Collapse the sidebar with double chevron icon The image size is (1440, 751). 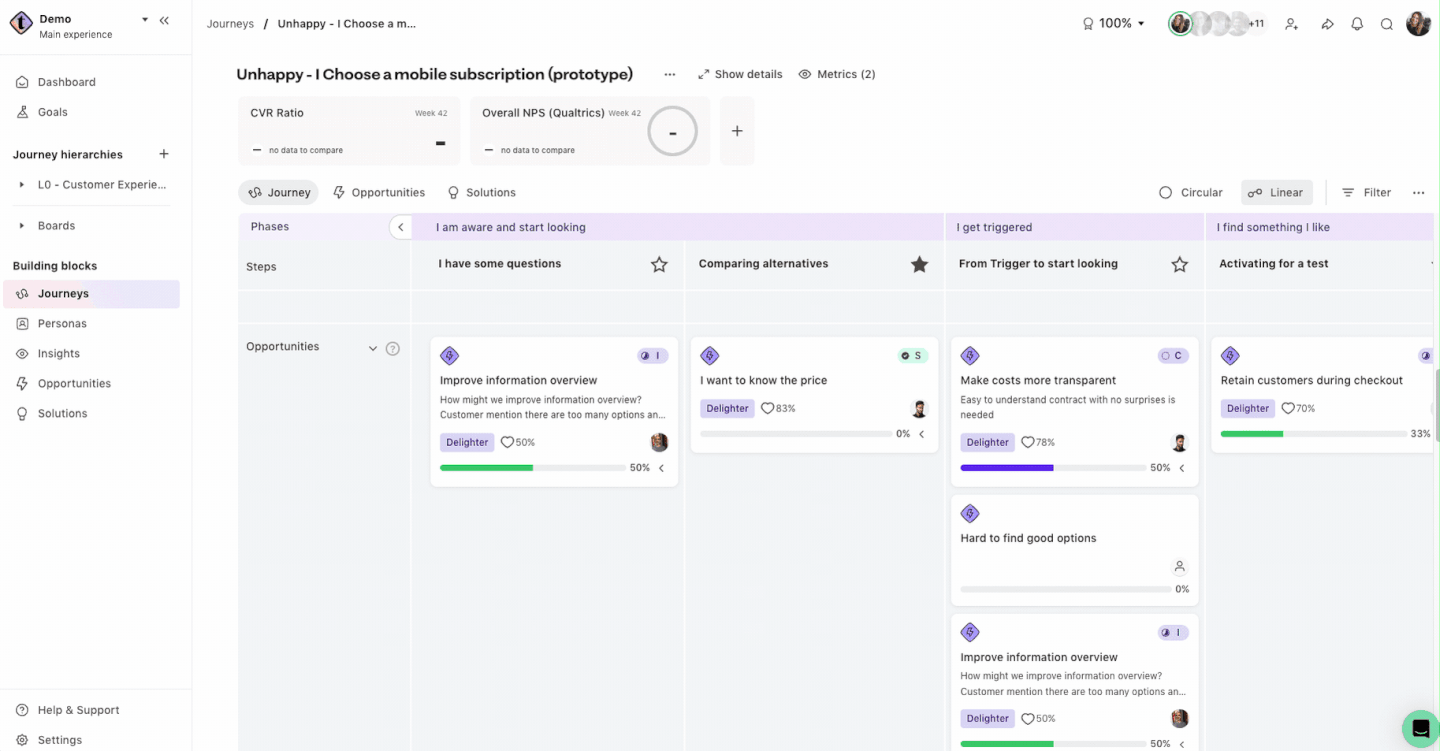tap(164, 20)
